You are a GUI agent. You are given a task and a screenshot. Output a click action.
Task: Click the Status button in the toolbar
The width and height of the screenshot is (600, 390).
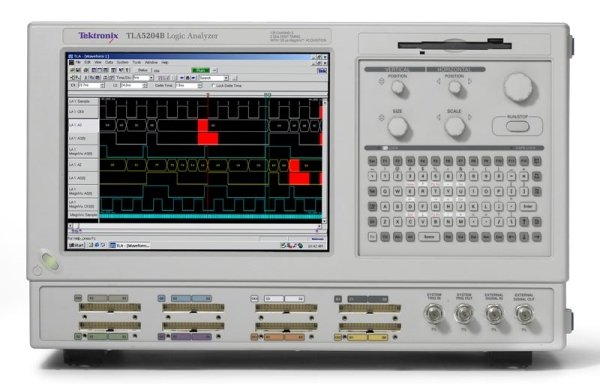click(x=143, y=70)
